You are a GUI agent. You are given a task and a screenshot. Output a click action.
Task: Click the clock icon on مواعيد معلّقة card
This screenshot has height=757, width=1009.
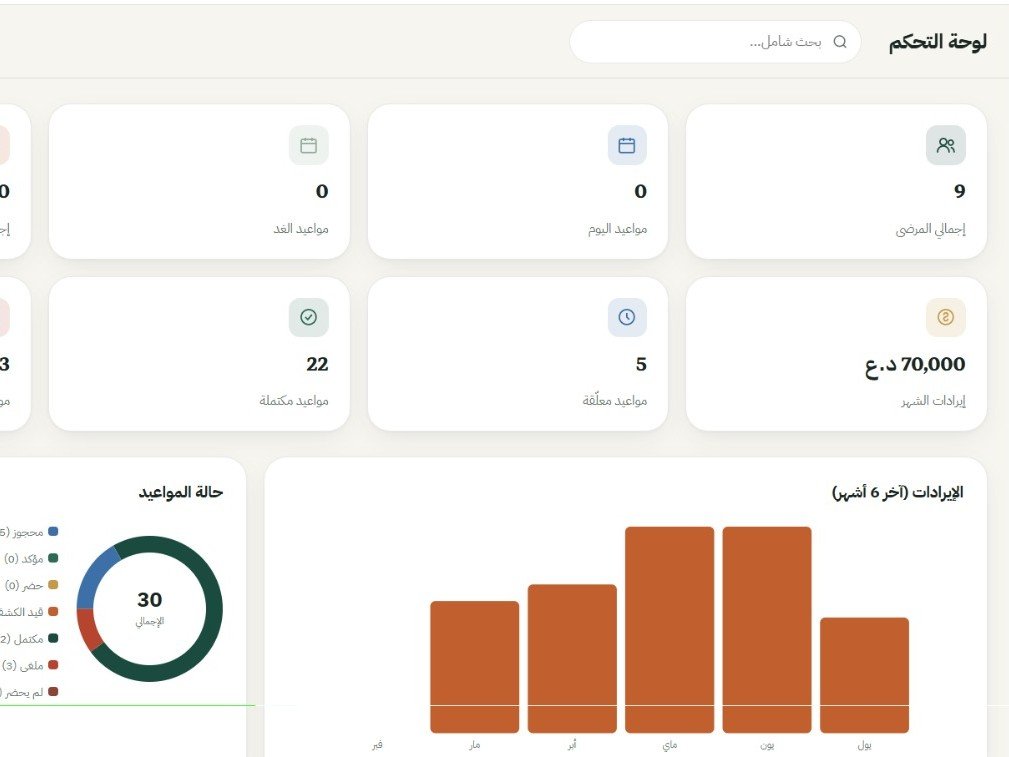click(627, 317)
